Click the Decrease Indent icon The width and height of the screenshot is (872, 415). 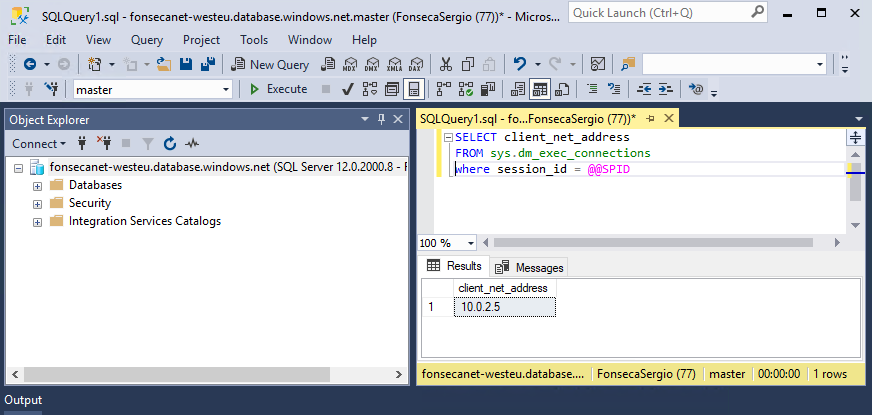644,88
